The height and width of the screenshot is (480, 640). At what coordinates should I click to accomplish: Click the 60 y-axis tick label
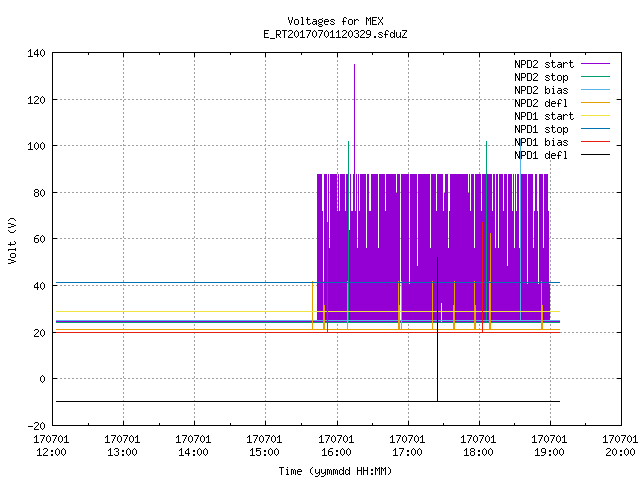pos(39,239)
